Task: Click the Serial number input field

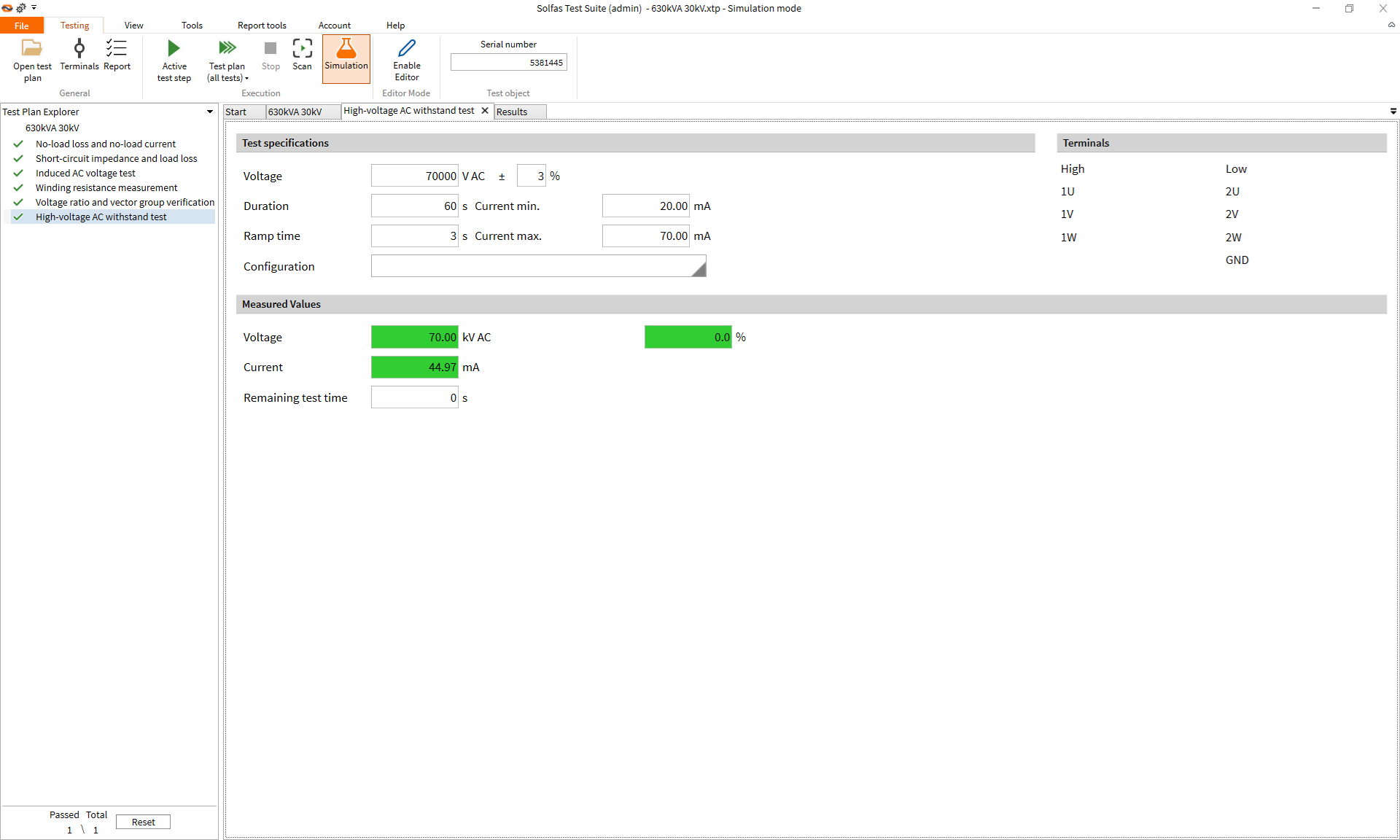Action: click(508, 63)
